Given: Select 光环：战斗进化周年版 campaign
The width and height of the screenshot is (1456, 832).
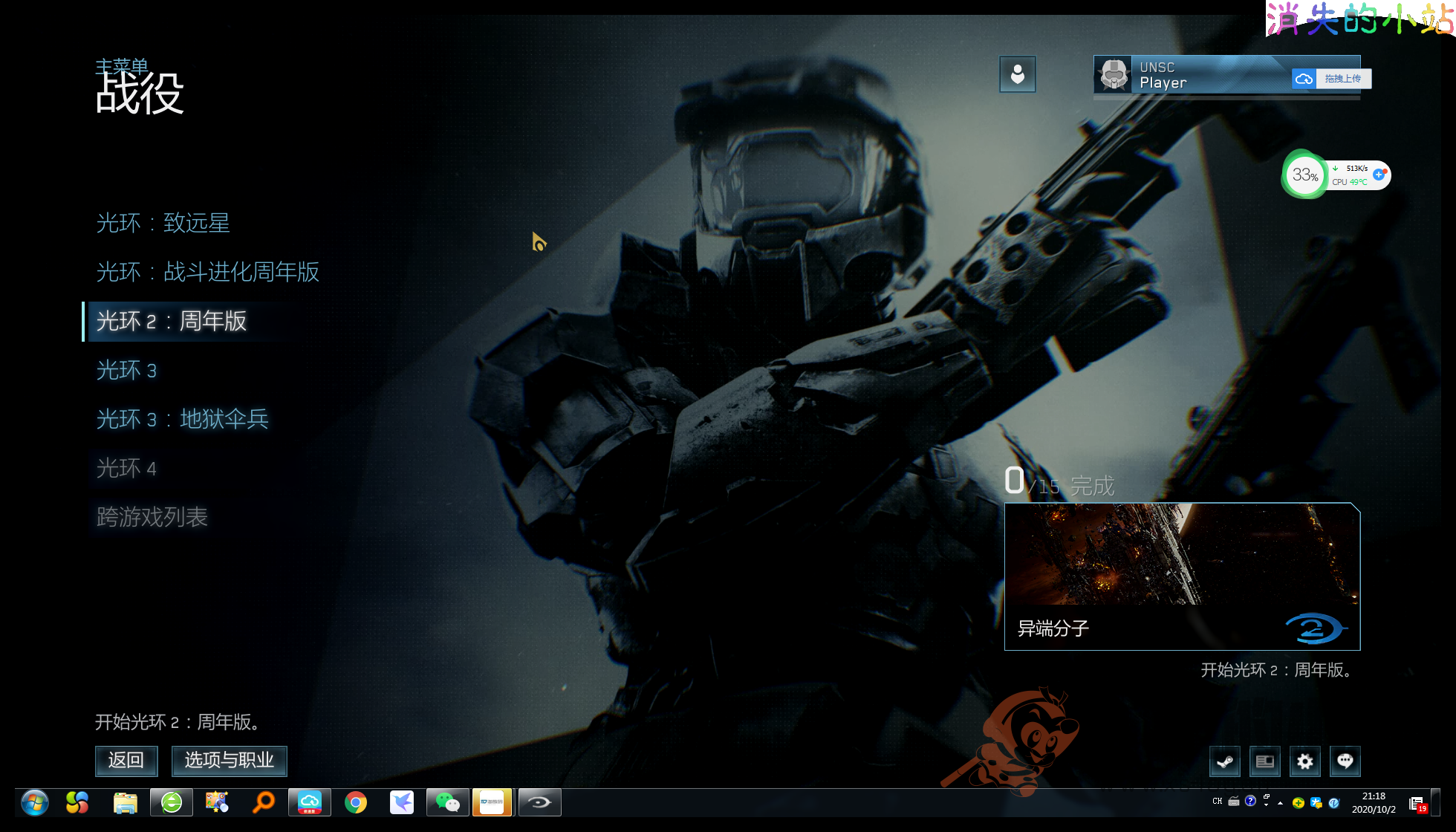Looking at the screenshot, I should point(208,272).
